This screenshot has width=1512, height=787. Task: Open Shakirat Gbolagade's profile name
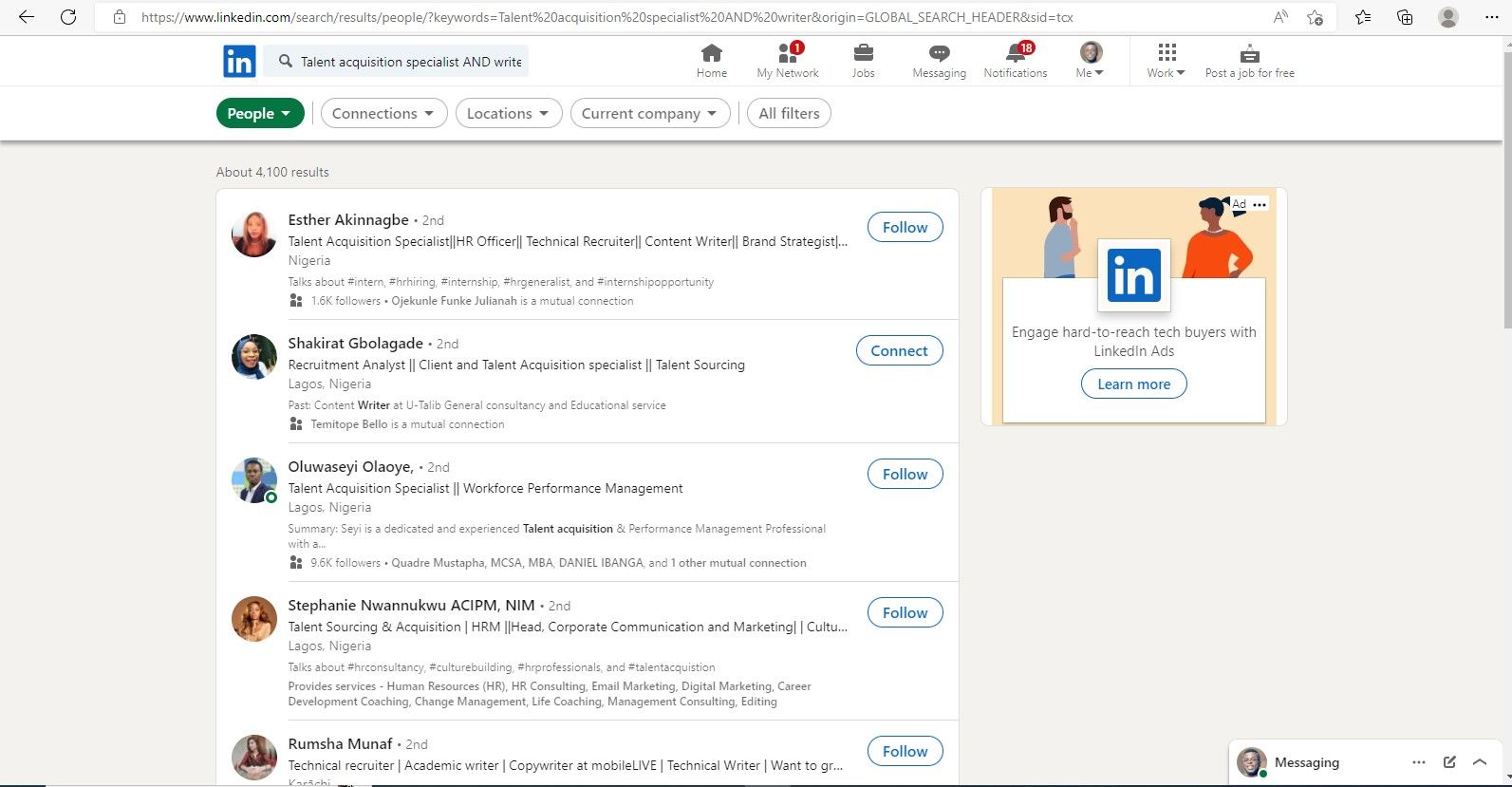(356, 343)
